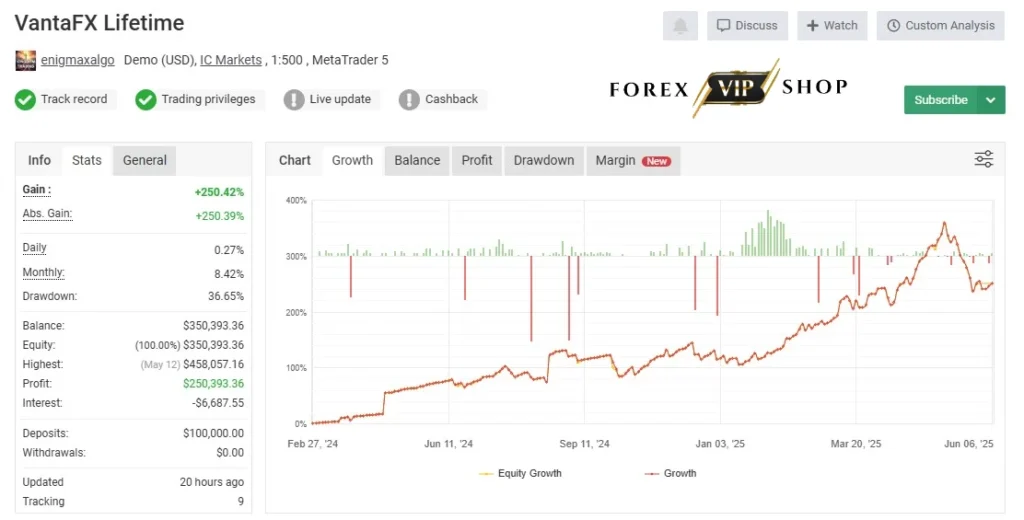Click the bell notification icon
This screenshot has width=1024, height=520.
click(x=680, y=25)
